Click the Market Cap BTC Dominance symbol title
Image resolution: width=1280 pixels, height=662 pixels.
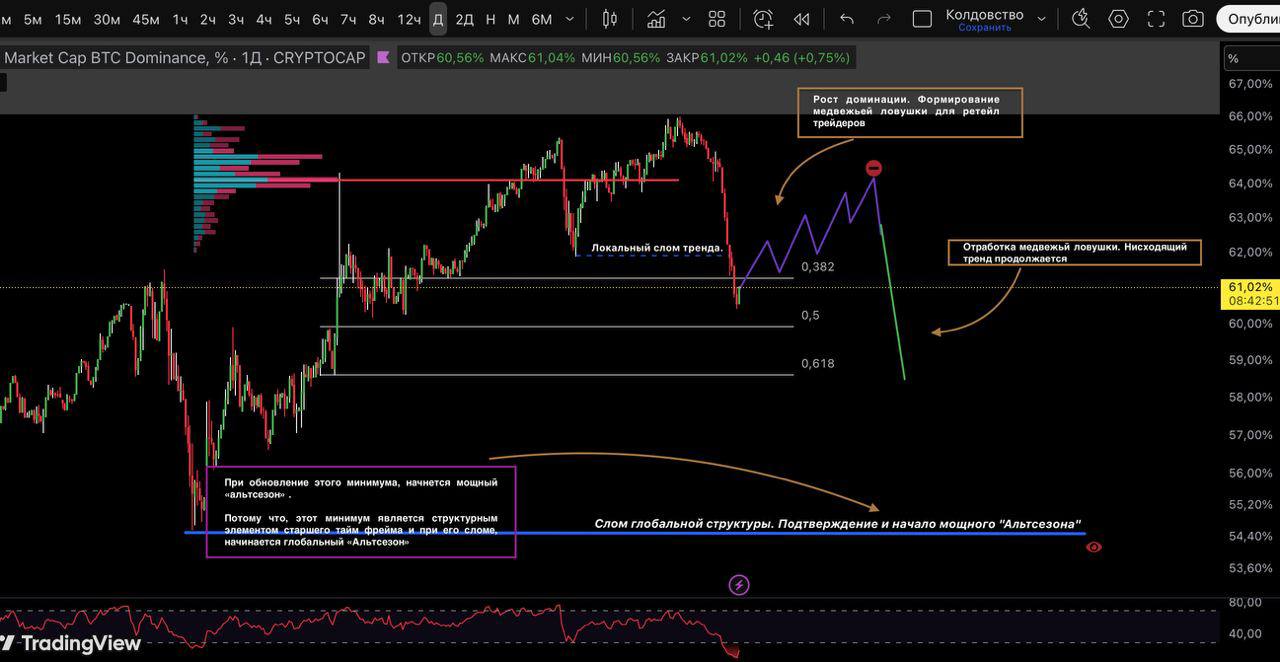[x=185, y=58]
